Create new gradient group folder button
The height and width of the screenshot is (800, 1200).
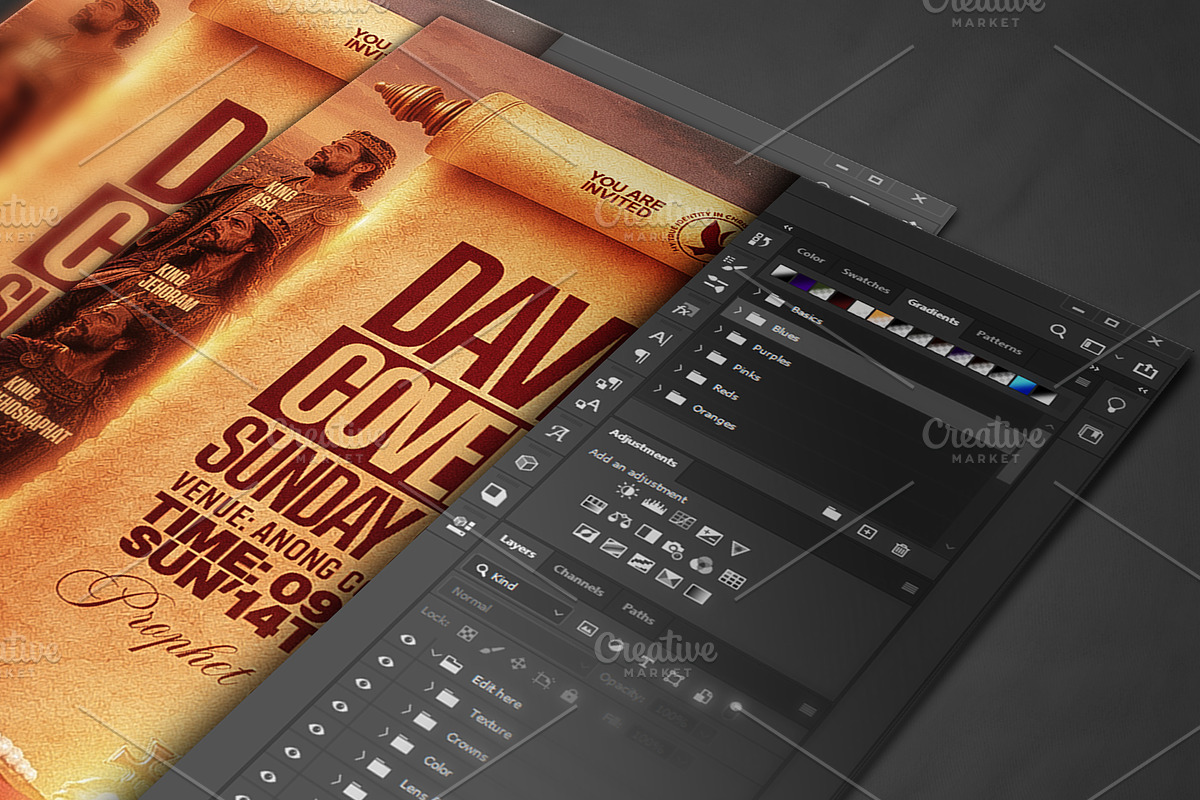831,513
